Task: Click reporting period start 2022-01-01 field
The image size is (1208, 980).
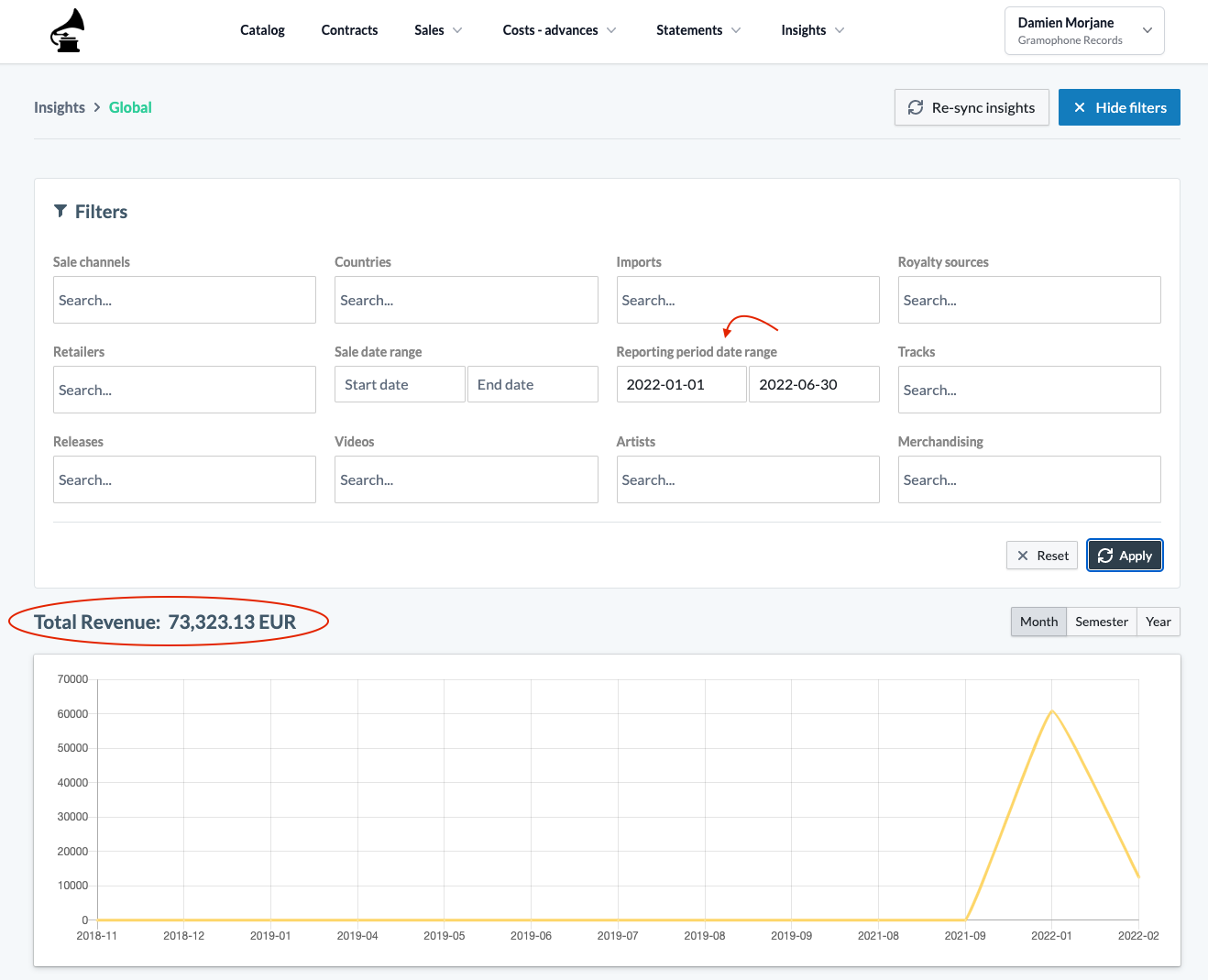Action: (x=682, y=384)
